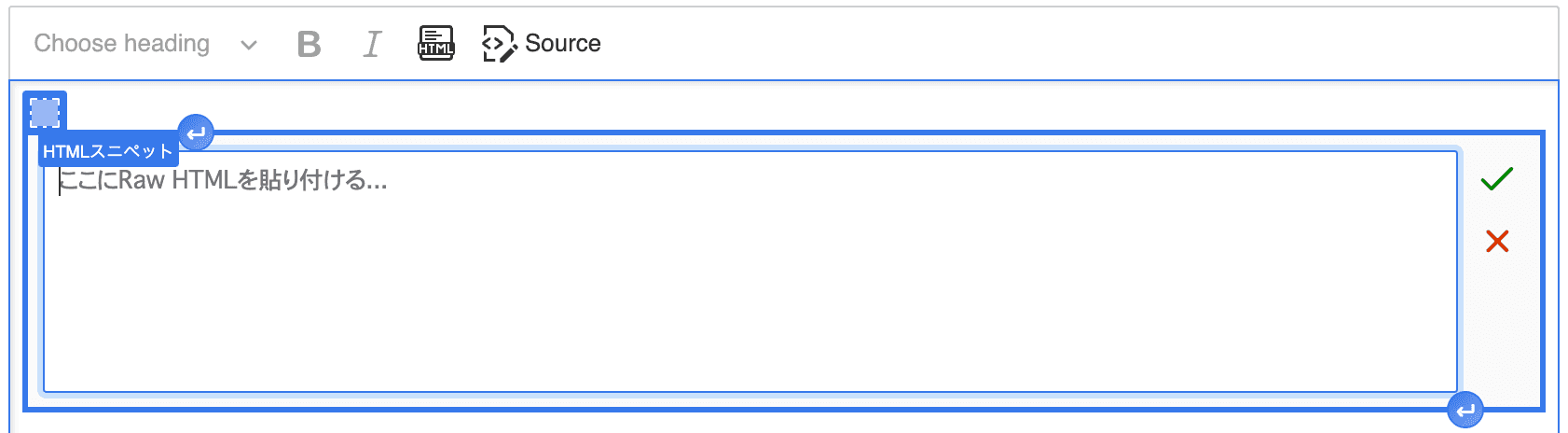Focus the Raw HTML textarea

pyautogui.click(x=750, y=272)
